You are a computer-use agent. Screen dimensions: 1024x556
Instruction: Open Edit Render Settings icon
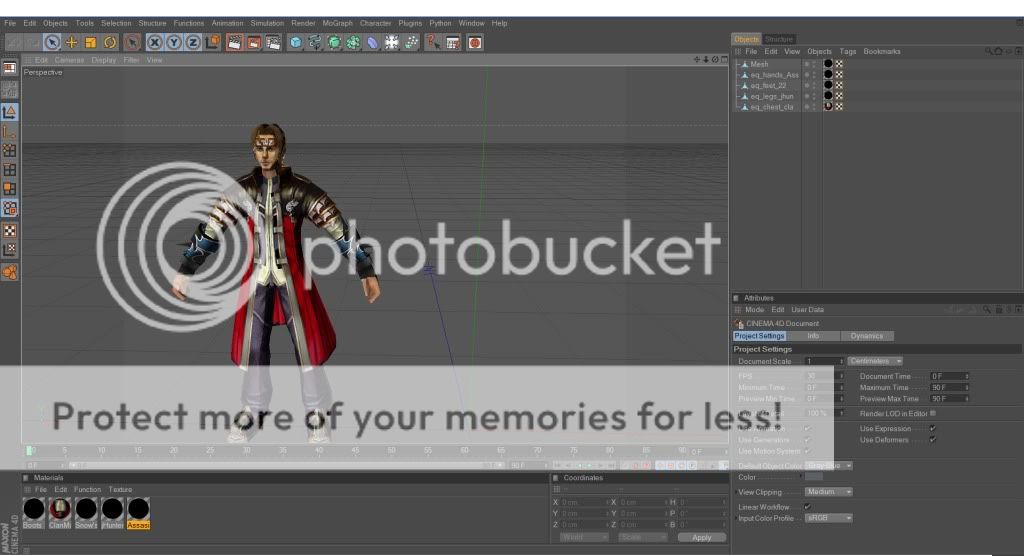(x=273, y=42)
